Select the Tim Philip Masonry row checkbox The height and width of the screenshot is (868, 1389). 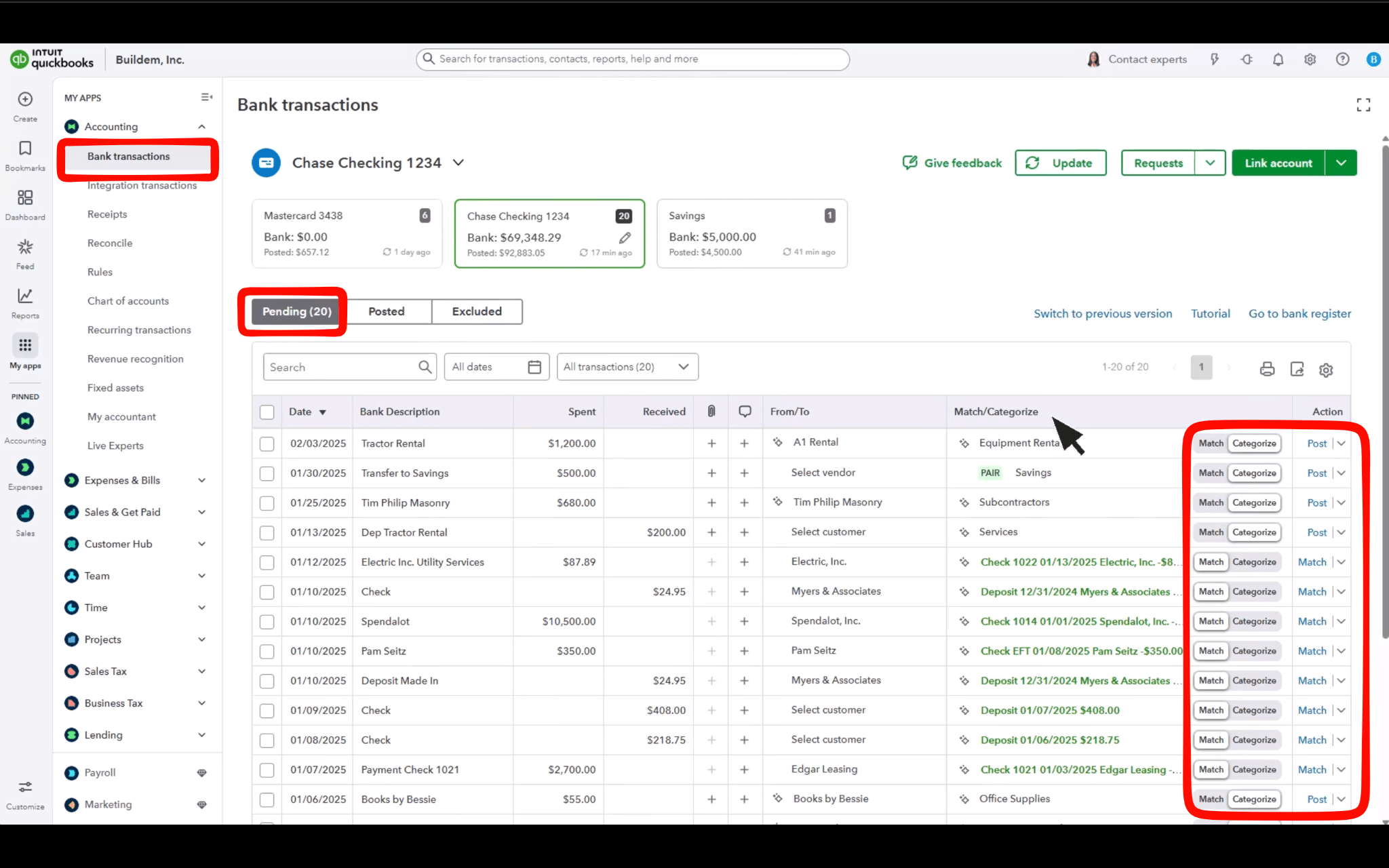[x=267, y=503]
